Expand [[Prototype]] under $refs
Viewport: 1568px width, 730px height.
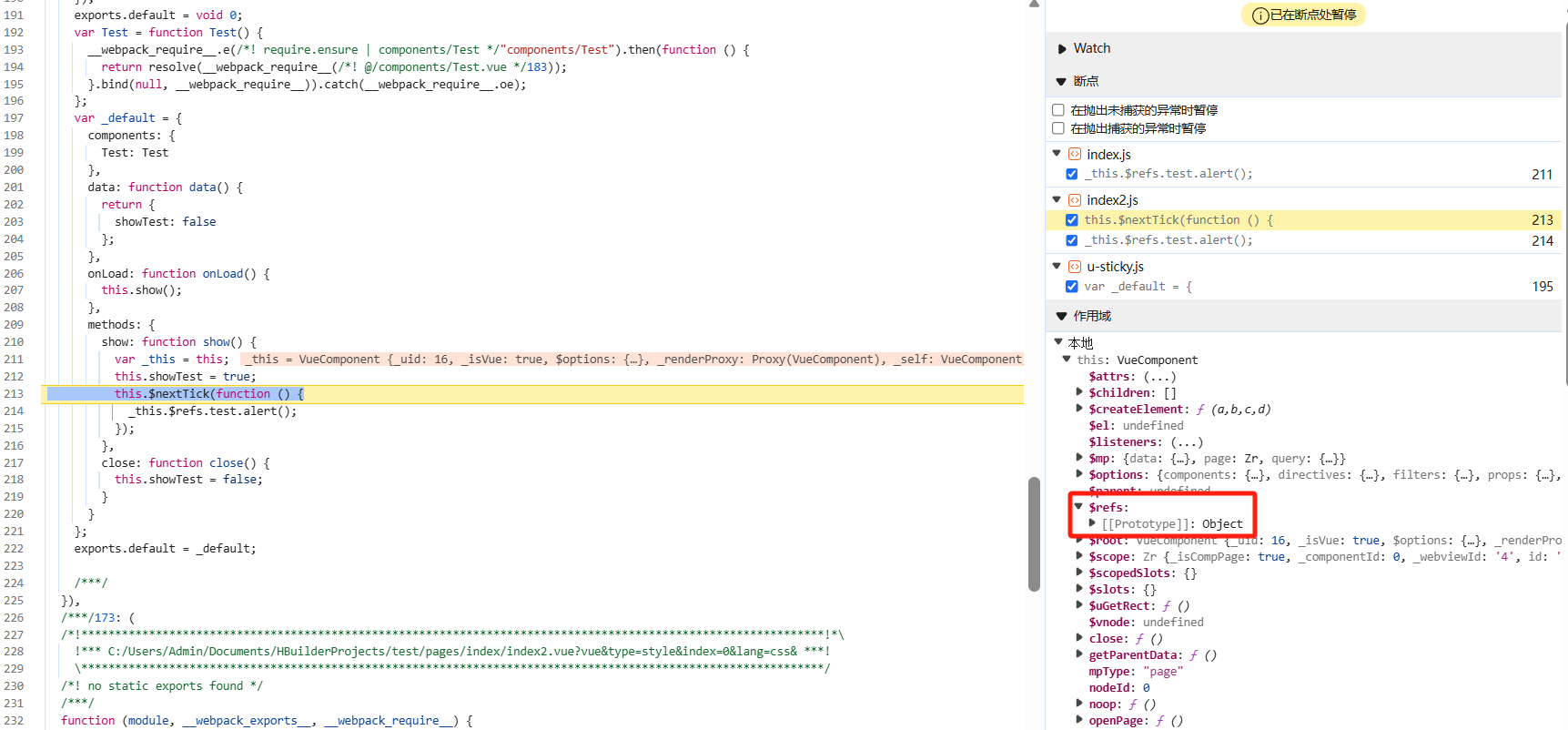click(1092, 523)
